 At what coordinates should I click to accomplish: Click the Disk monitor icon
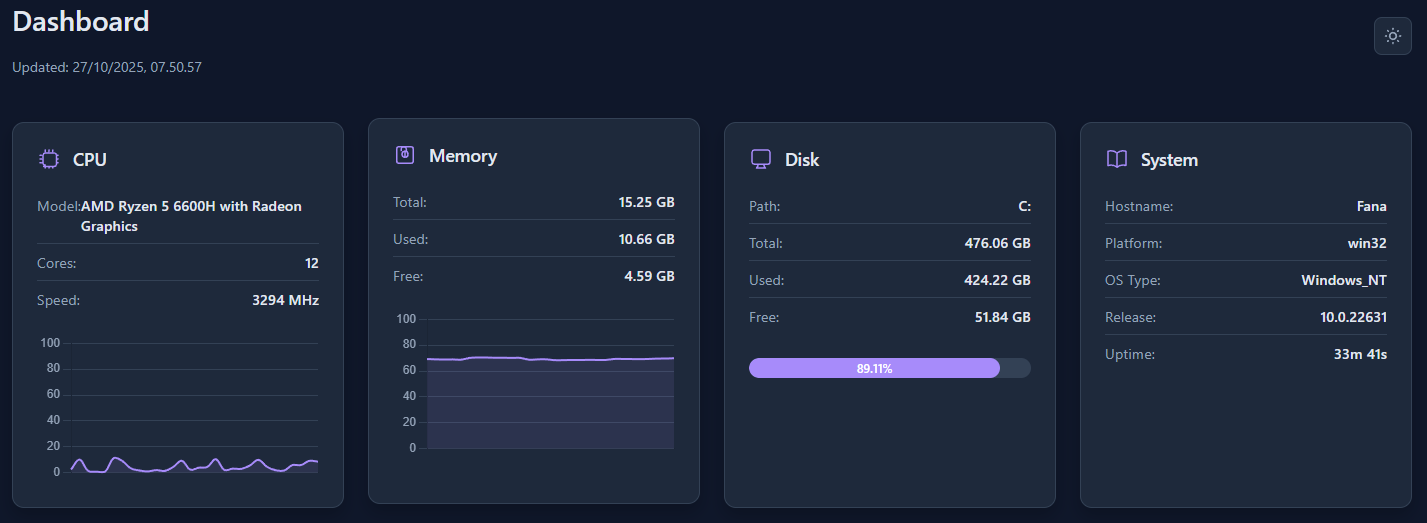pos(761,159)
